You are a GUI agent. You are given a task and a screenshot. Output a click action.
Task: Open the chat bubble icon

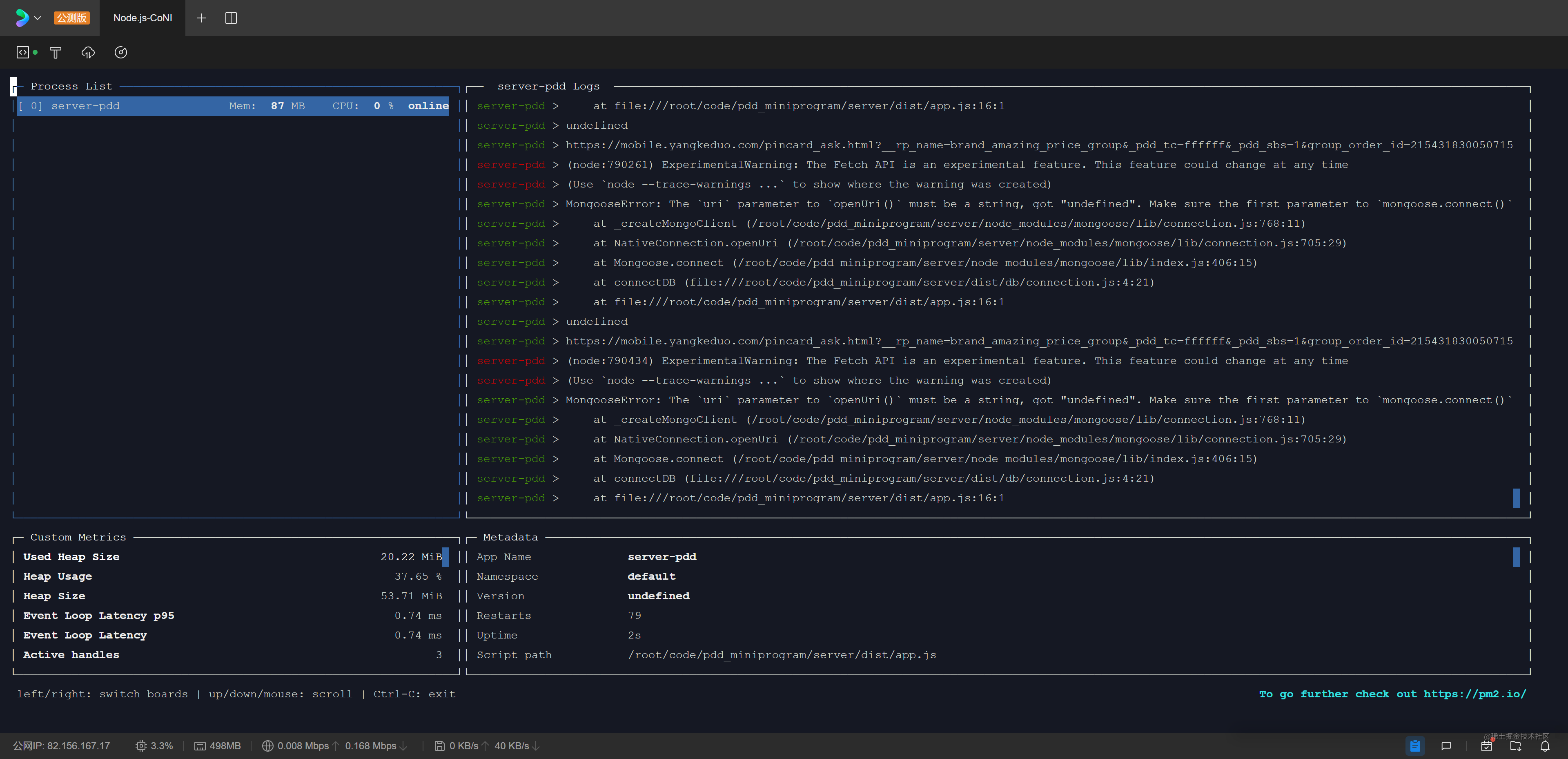[x=1446, y=746]
